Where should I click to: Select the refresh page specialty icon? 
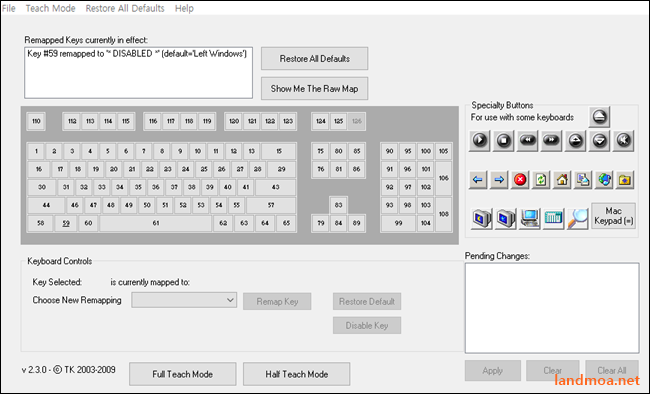(541, 180)
